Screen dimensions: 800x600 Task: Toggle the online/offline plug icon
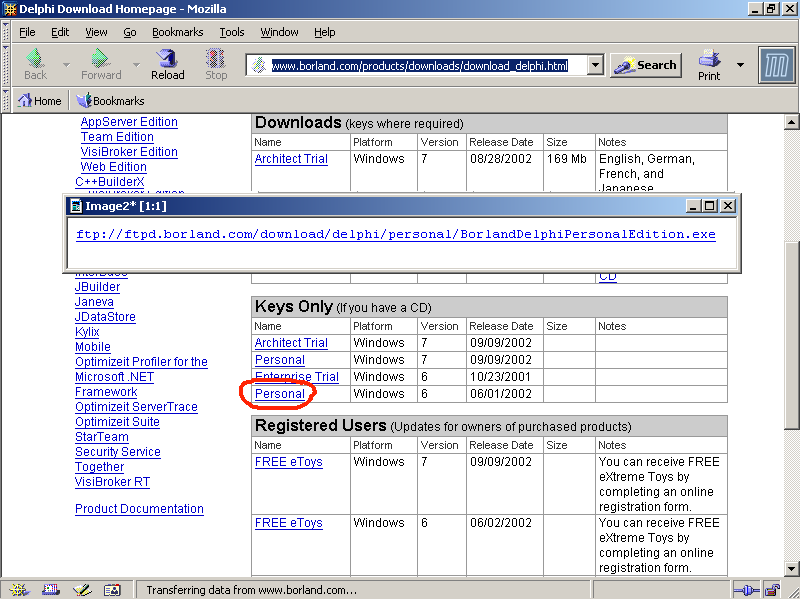pos(748,590)
